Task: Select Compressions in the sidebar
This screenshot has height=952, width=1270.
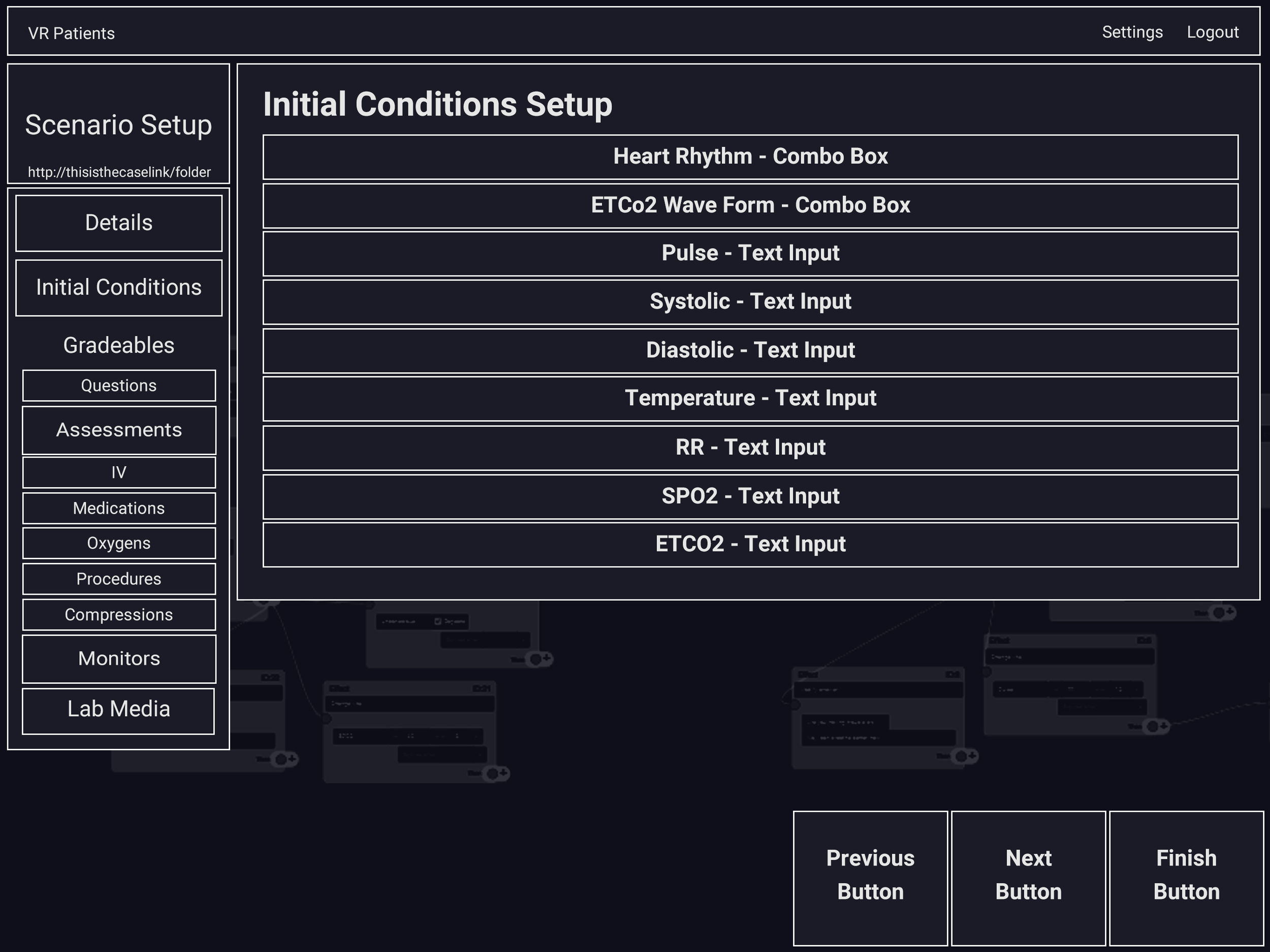Action: coord(118,614)
